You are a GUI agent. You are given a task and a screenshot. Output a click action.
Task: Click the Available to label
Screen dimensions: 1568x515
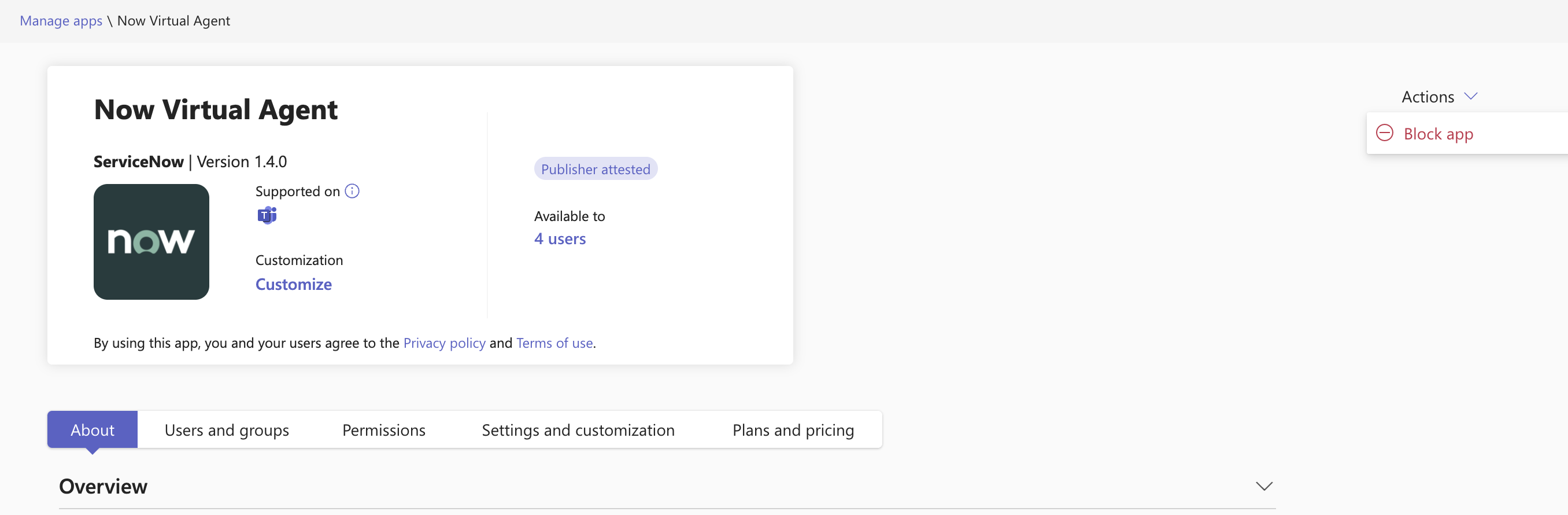tap(569, 216)
